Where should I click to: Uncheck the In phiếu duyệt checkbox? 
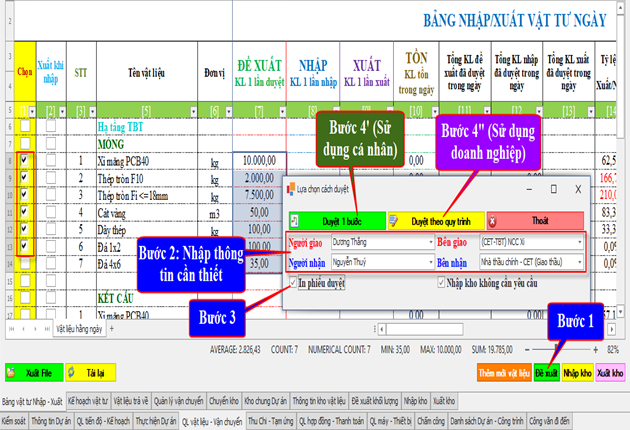click(x=295, y=282)
